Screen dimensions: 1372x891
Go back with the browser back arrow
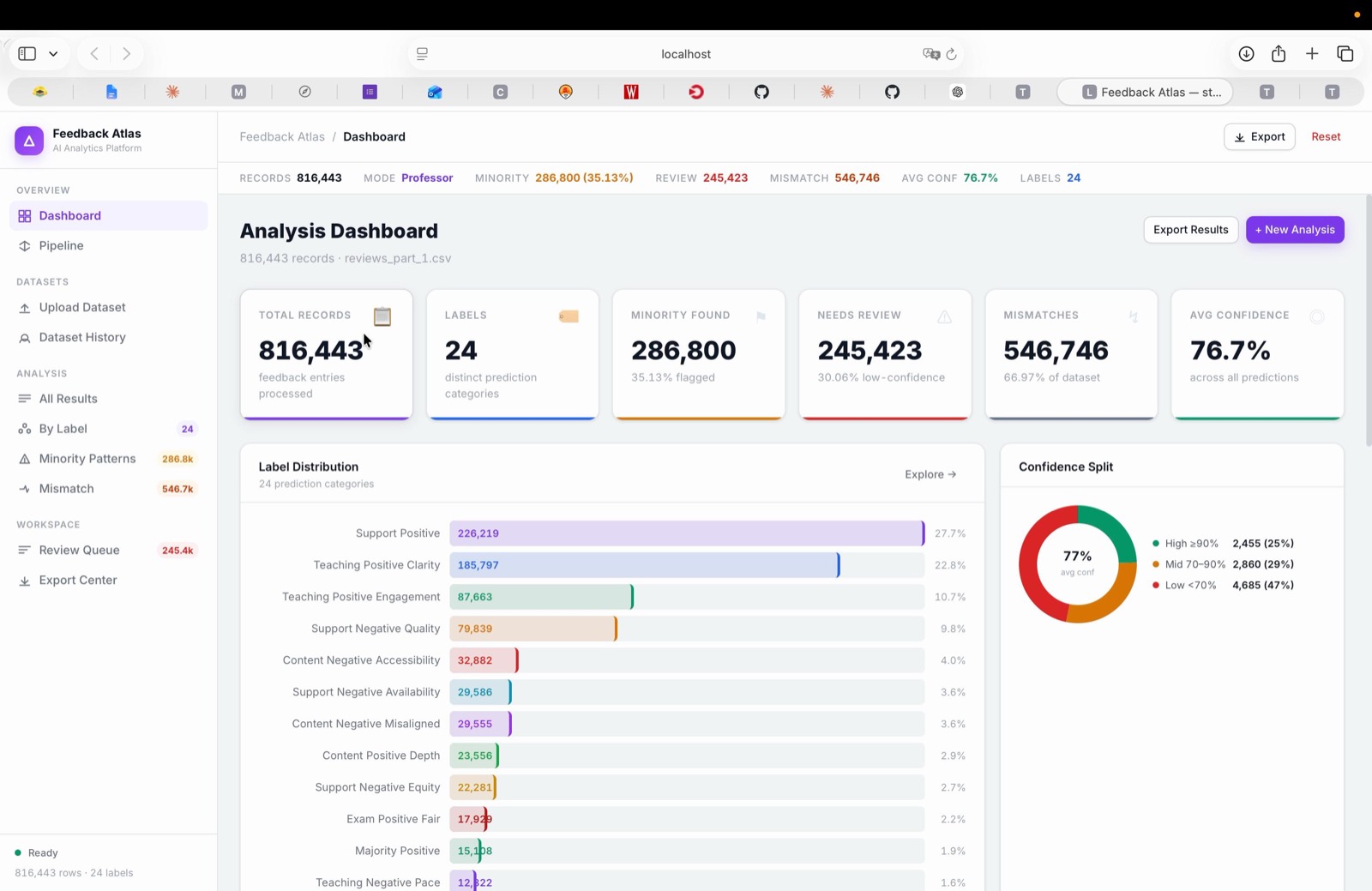[x=94, y=53]
